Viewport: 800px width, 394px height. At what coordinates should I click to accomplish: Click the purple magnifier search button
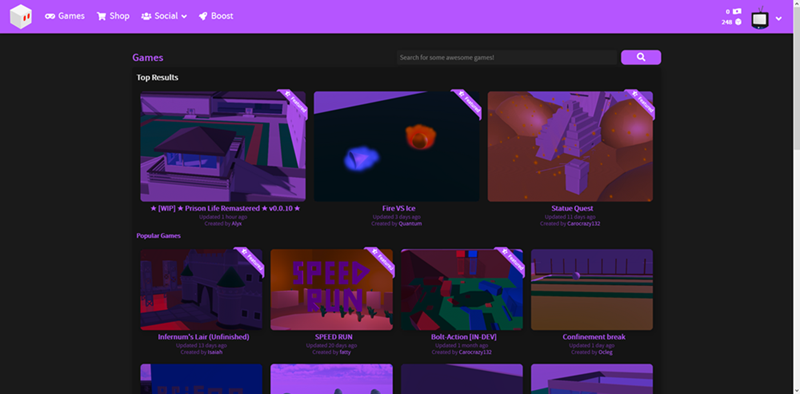641,57
